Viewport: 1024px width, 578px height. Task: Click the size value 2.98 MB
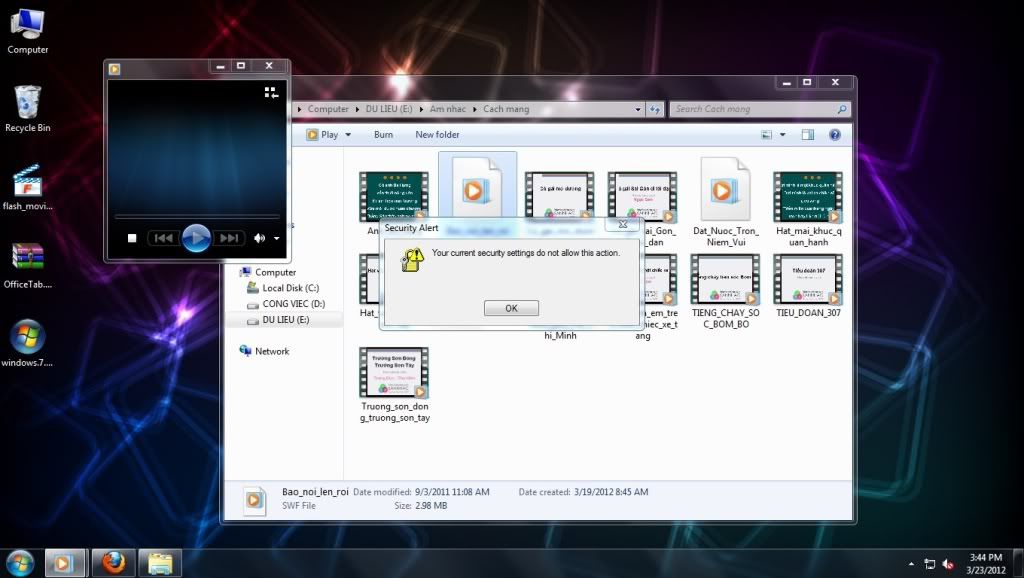(x=431, y=506)
